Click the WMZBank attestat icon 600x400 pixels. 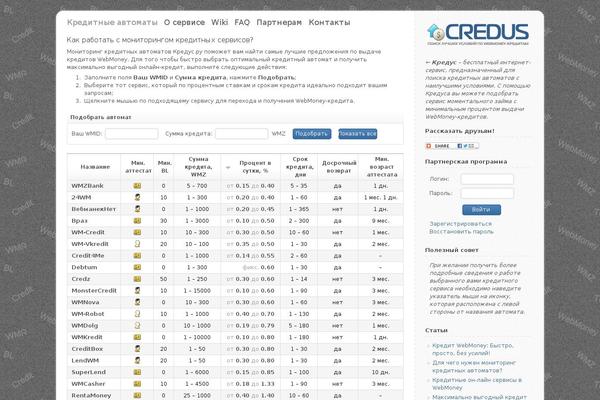point(137,186)
